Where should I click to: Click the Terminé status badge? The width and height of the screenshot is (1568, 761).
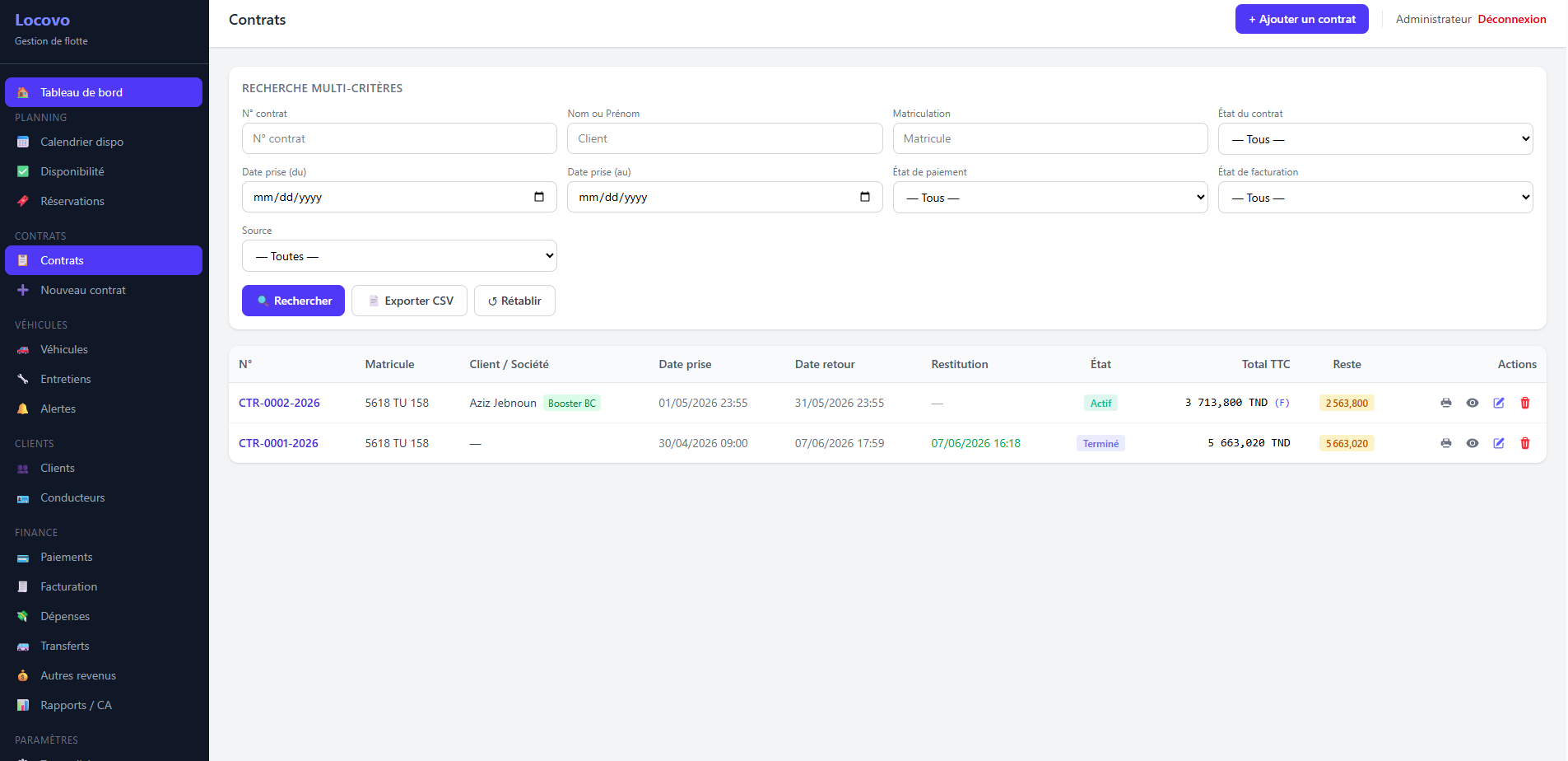click(x=1100, y=443)
